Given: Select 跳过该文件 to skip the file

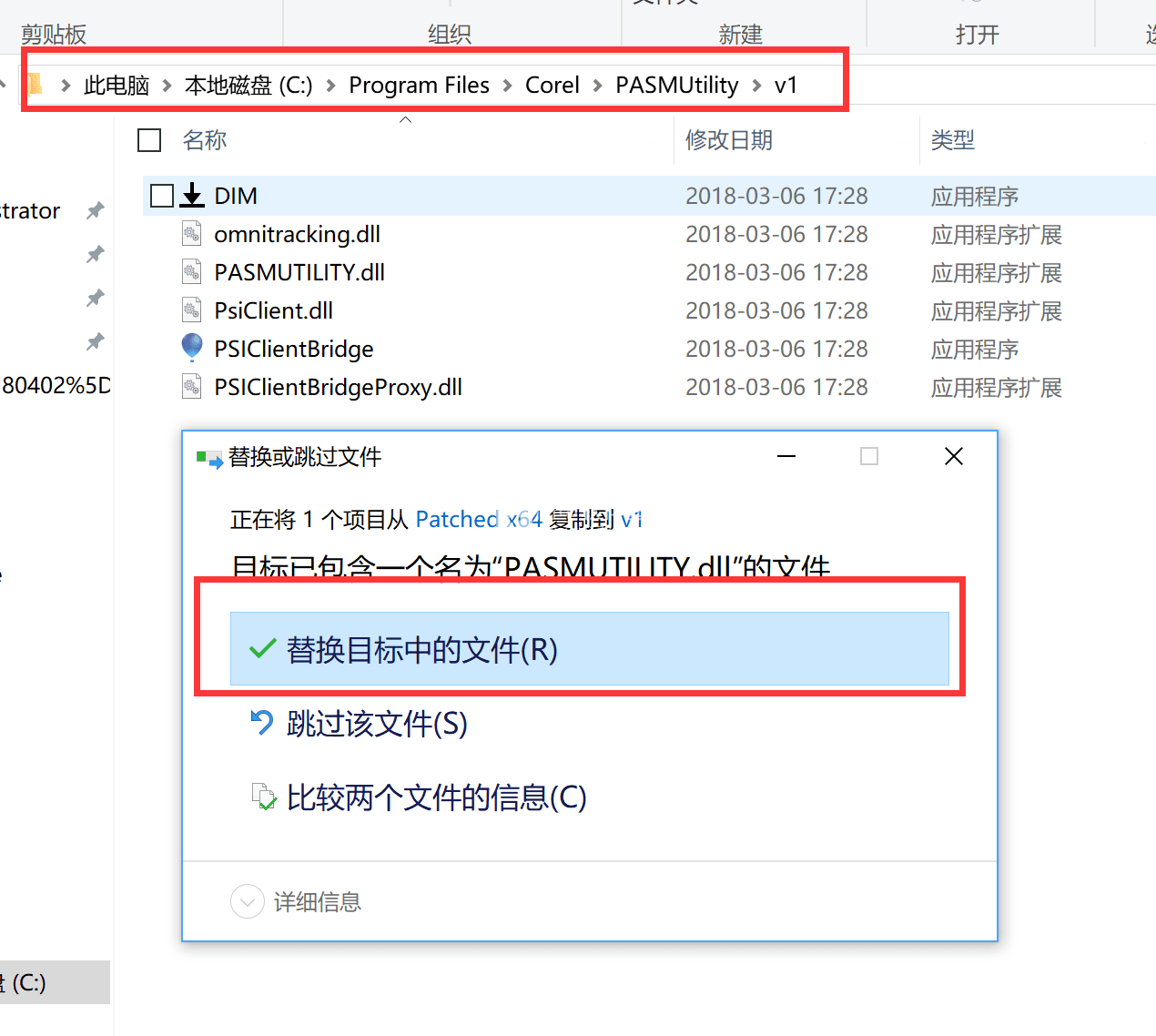Looking at the screenshot, I should coord(376,724).
